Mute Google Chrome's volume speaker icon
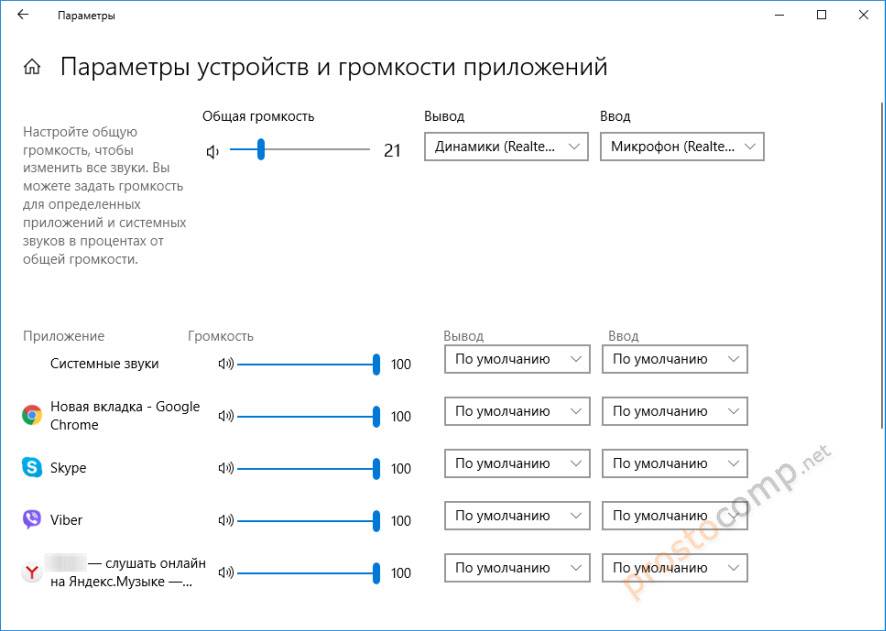This screenshot has height=631, width=886. tap(225, 416)
